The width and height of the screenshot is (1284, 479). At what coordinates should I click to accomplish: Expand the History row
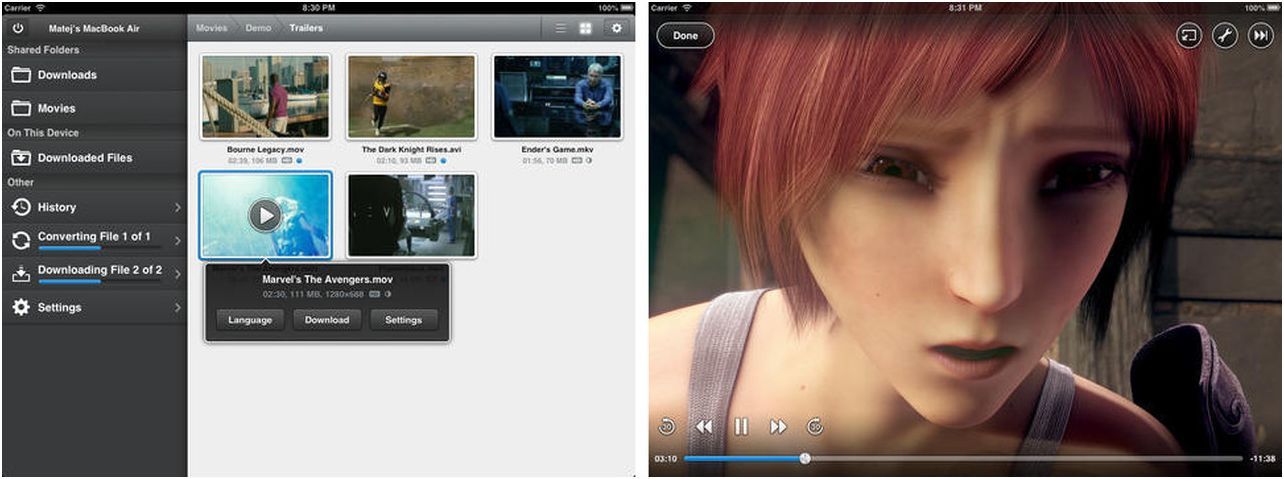coord(94,207)
